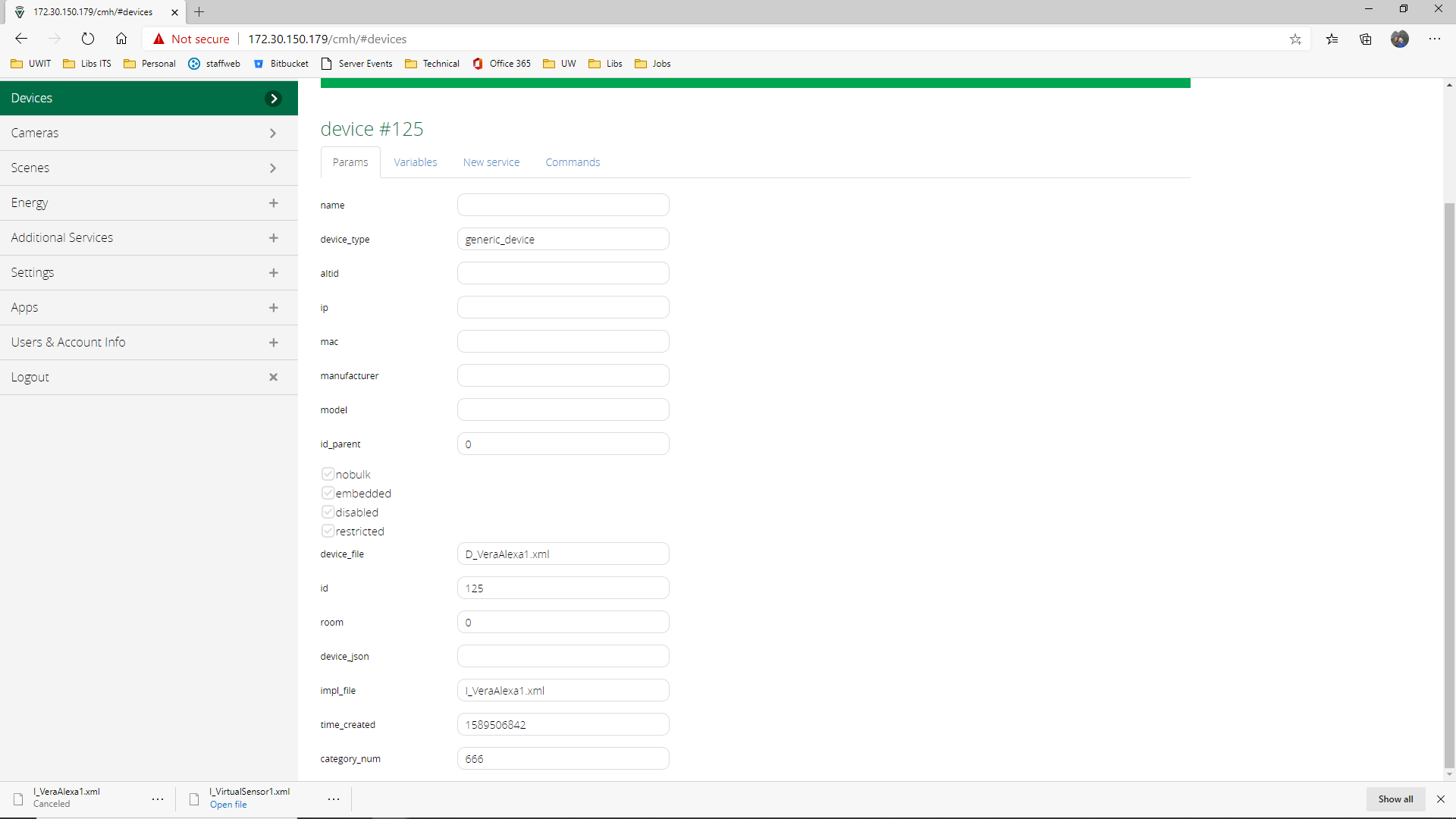Click the name input field
Screen dimensions: 1456x819
coord(563,205)
